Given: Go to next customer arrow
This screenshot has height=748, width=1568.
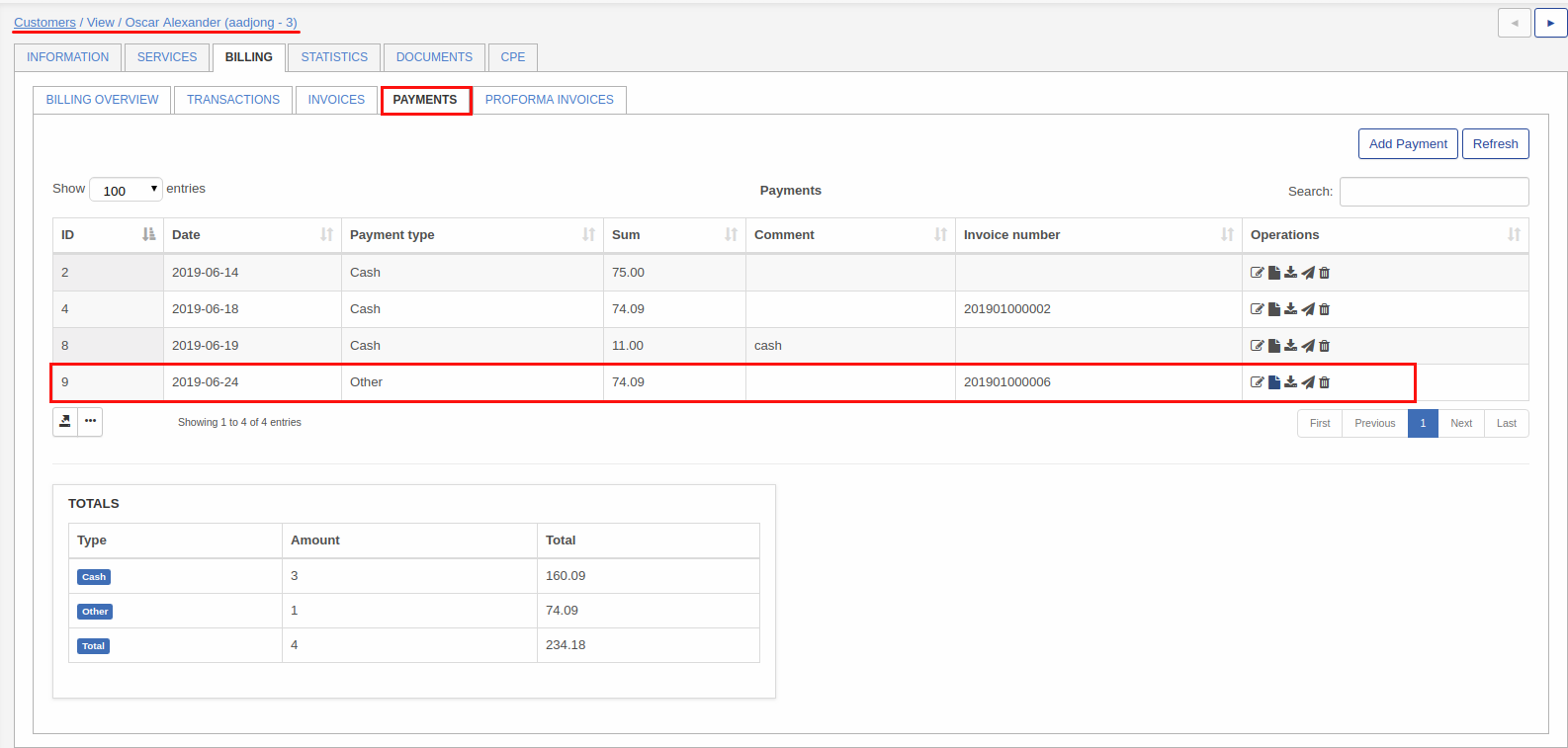Looking at the screenshot, I should pyautogui.click(x=1550, y=23).
